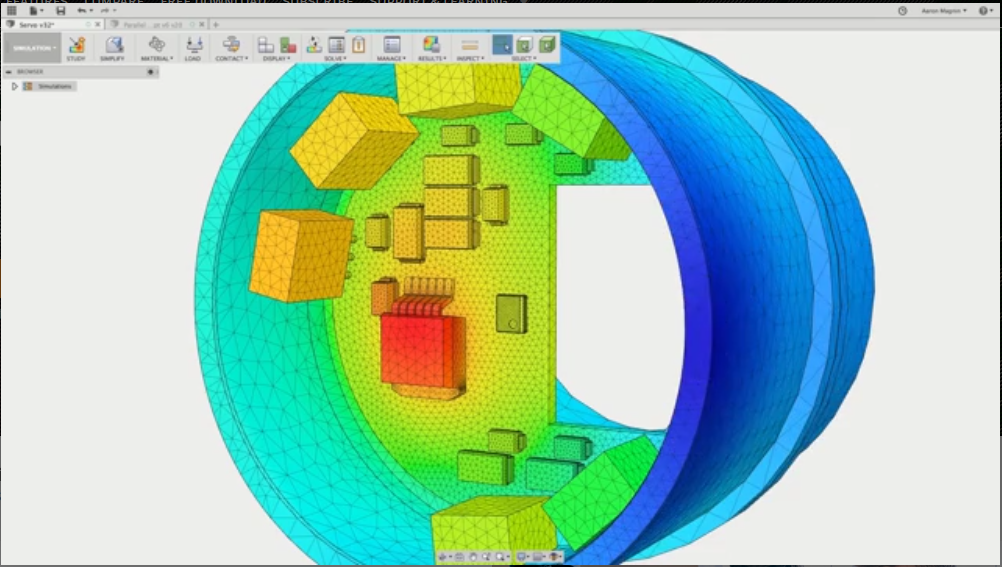Click the Contact icon
The width and height of the screenshot is (1002, 567).
click(x=231, y=44)
